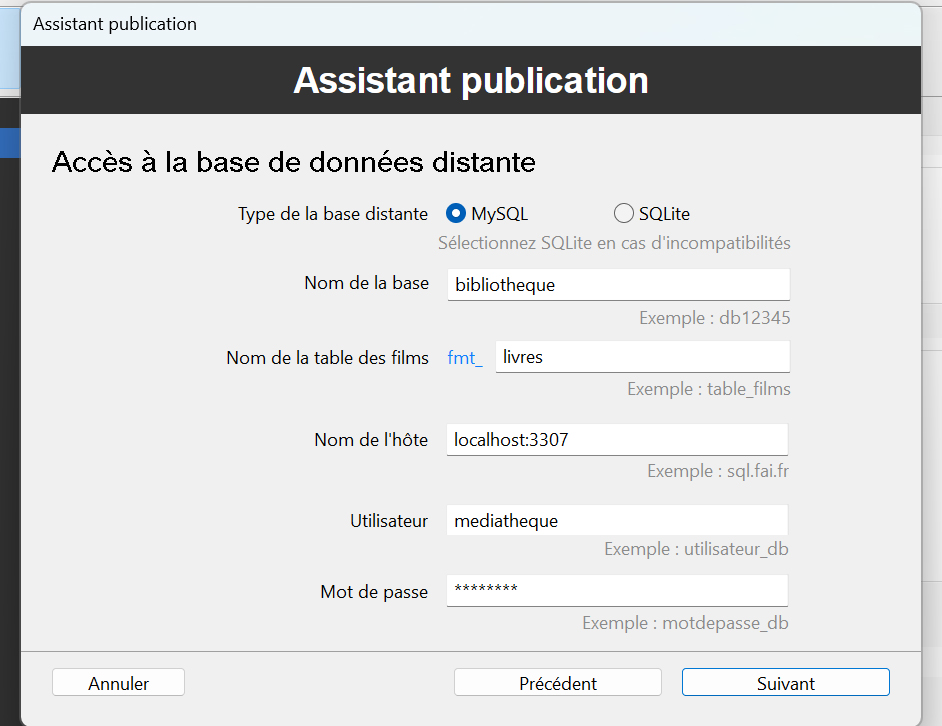Click the blue fmt_ table prefix text
The width and height of the screenshot is (942, 726).
click(x=465, y=358)
